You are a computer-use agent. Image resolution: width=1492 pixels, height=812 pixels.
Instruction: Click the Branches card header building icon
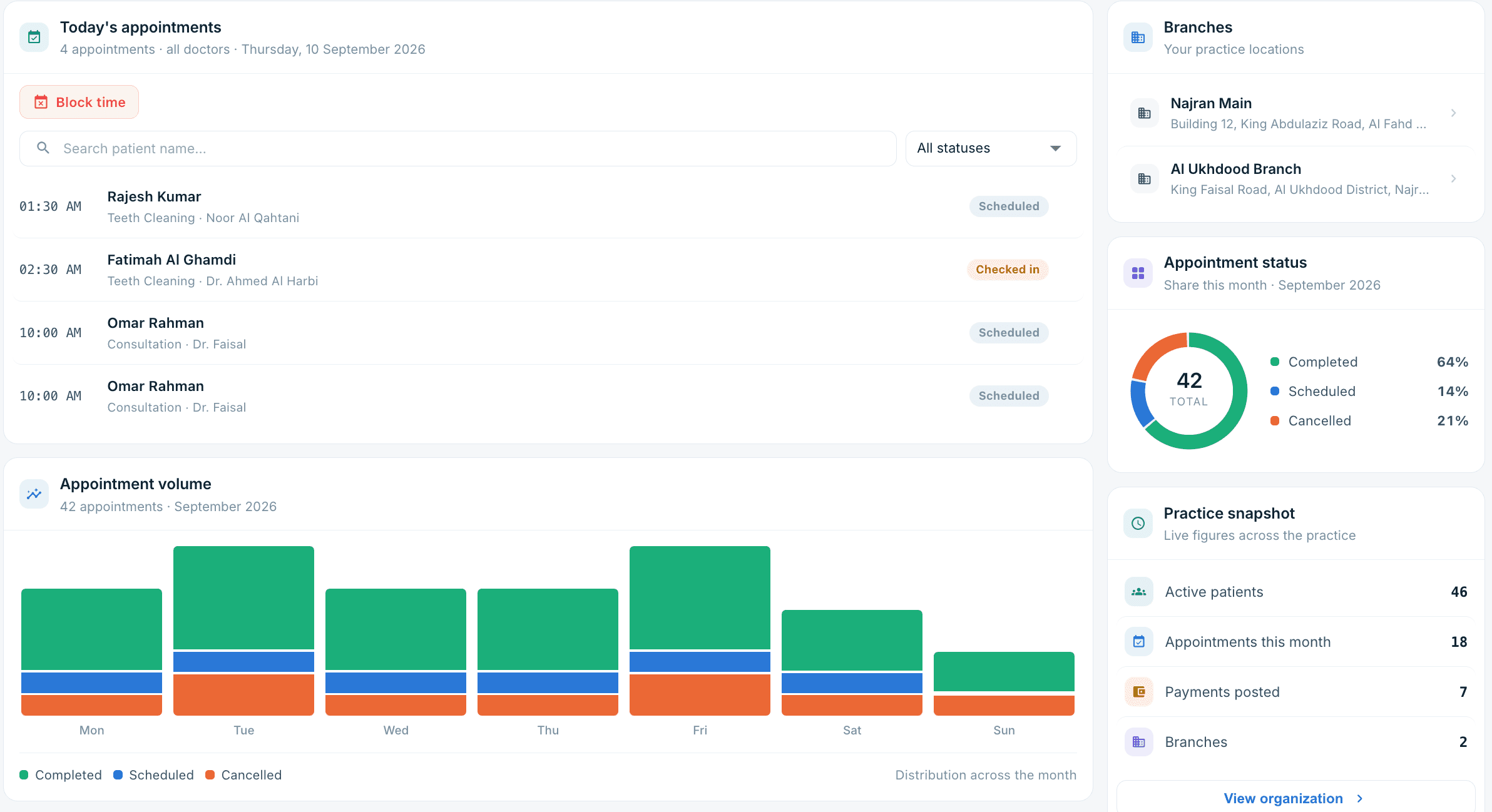pos(1138,38)
